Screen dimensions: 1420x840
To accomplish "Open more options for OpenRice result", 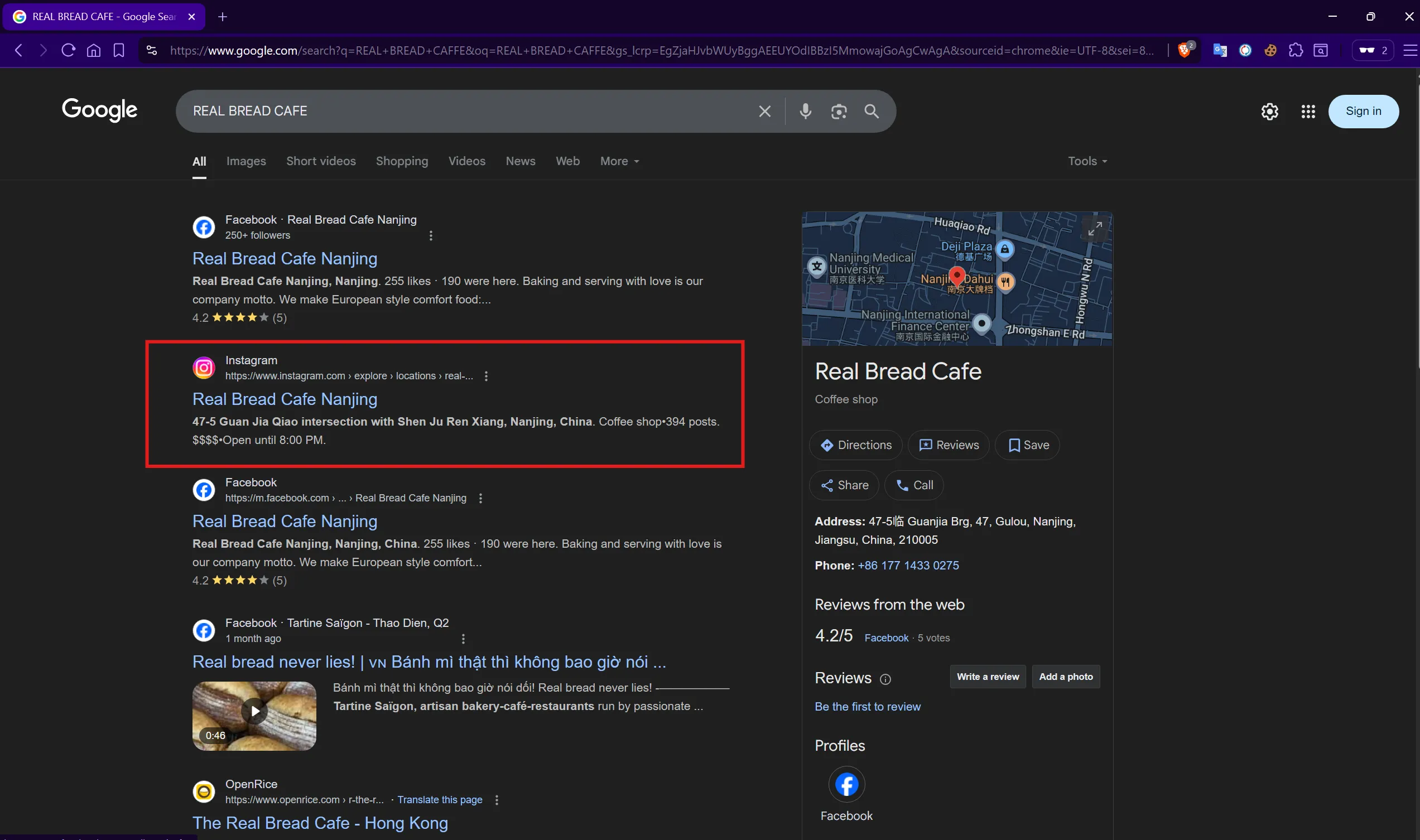I will point(497,800).
